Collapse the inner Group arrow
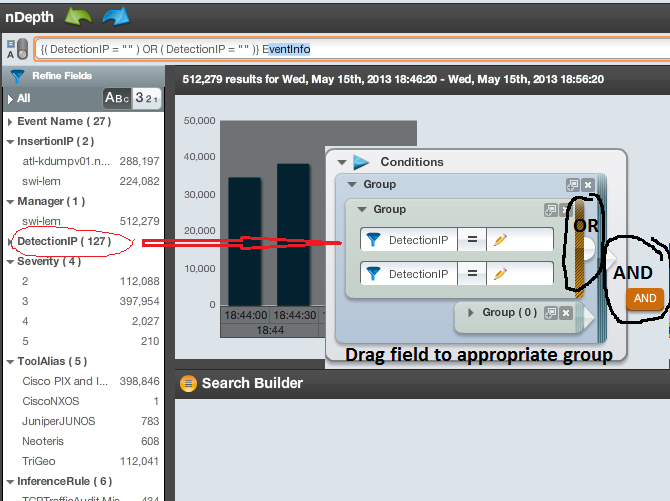Viewport: 670px width, 501px height. pos(362,209)
